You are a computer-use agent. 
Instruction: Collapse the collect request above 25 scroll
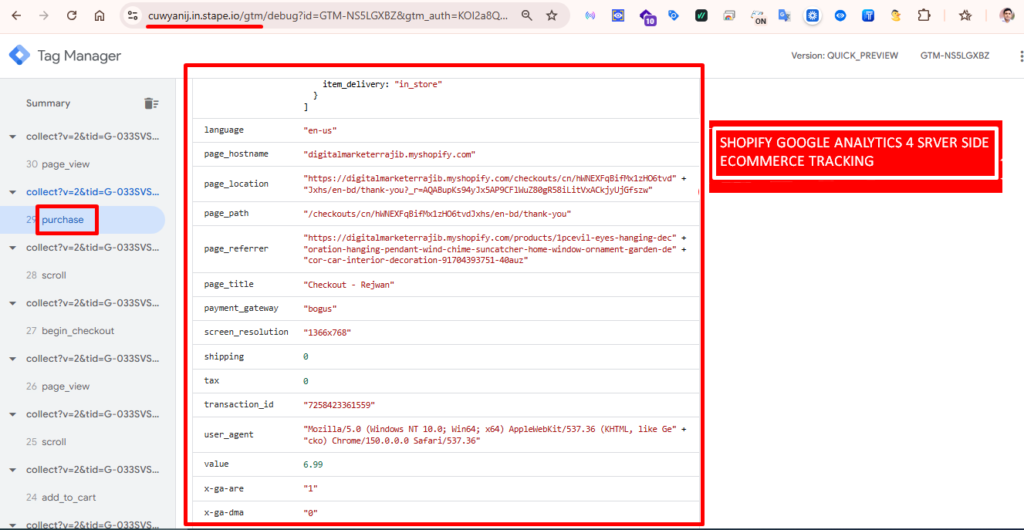click(x=12, y=414)
